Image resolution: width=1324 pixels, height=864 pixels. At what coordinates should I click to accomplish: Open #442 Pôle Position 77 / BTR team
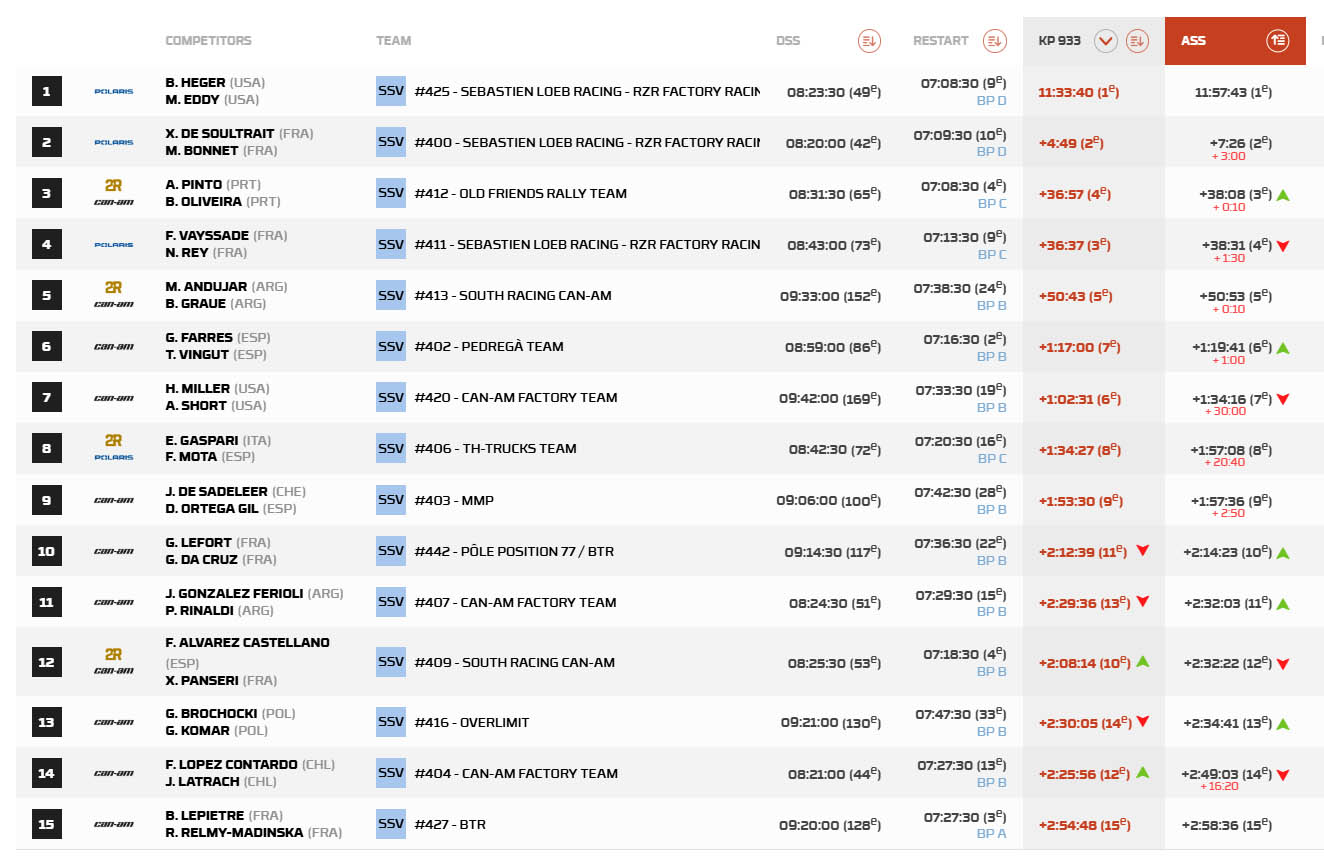[514, 552]
